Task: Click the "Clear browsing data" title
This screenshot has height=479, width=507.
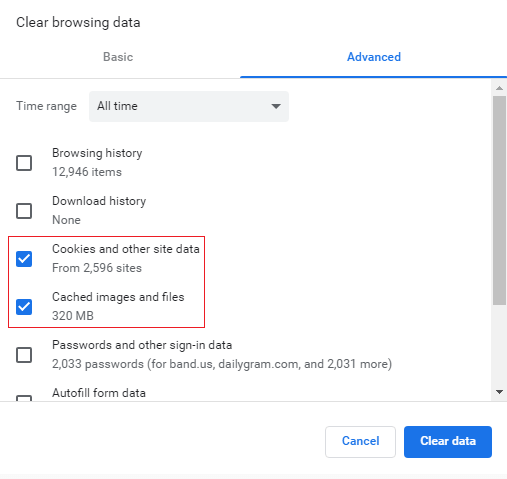Action: [78, 23]
